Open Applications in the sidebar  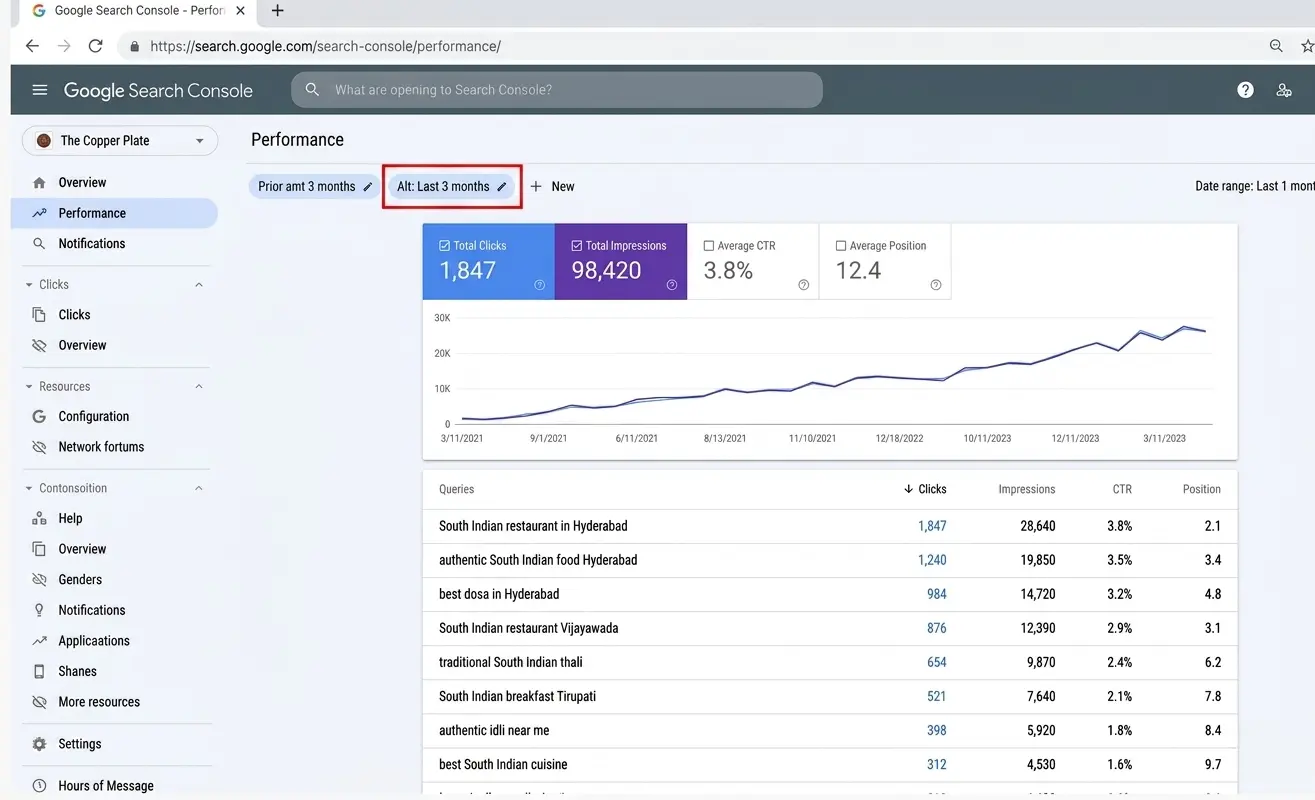(94, 641)
